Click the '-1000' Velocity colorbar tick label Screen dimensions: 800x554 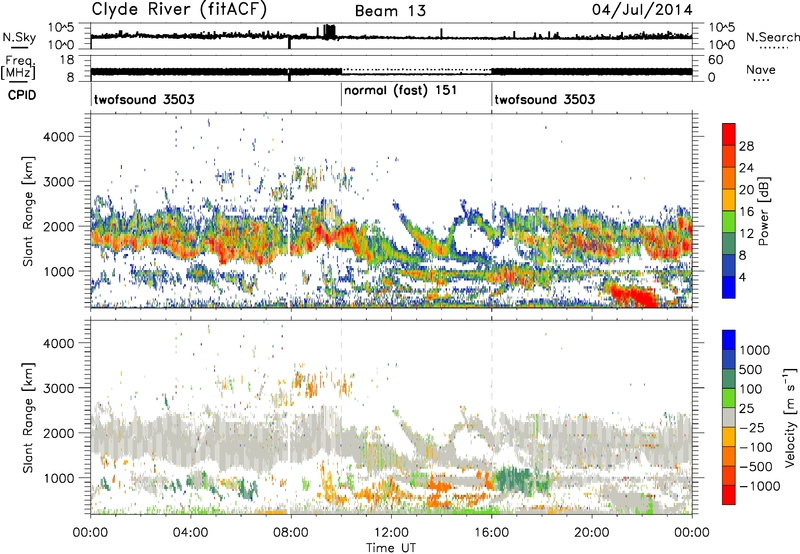pos(760,486)
